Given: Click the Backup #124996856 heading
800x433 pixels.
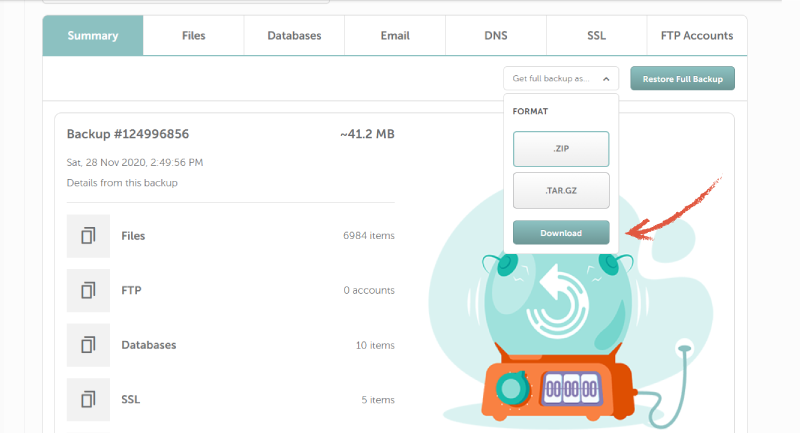Looking at the screenshot, I should (x=128, y=134).
